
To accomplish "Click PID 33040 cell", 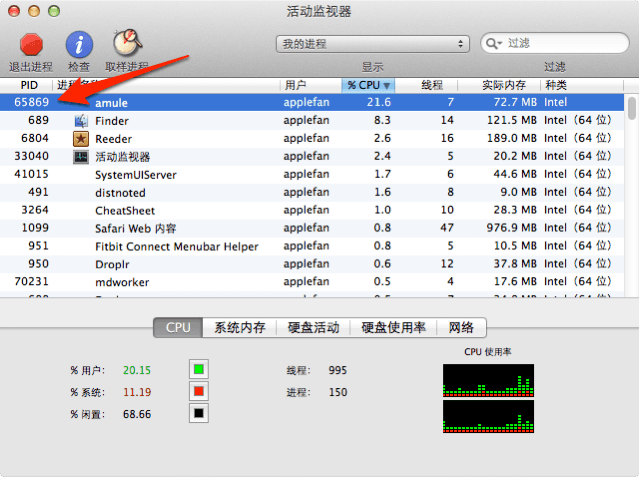I will pos(31,156).
